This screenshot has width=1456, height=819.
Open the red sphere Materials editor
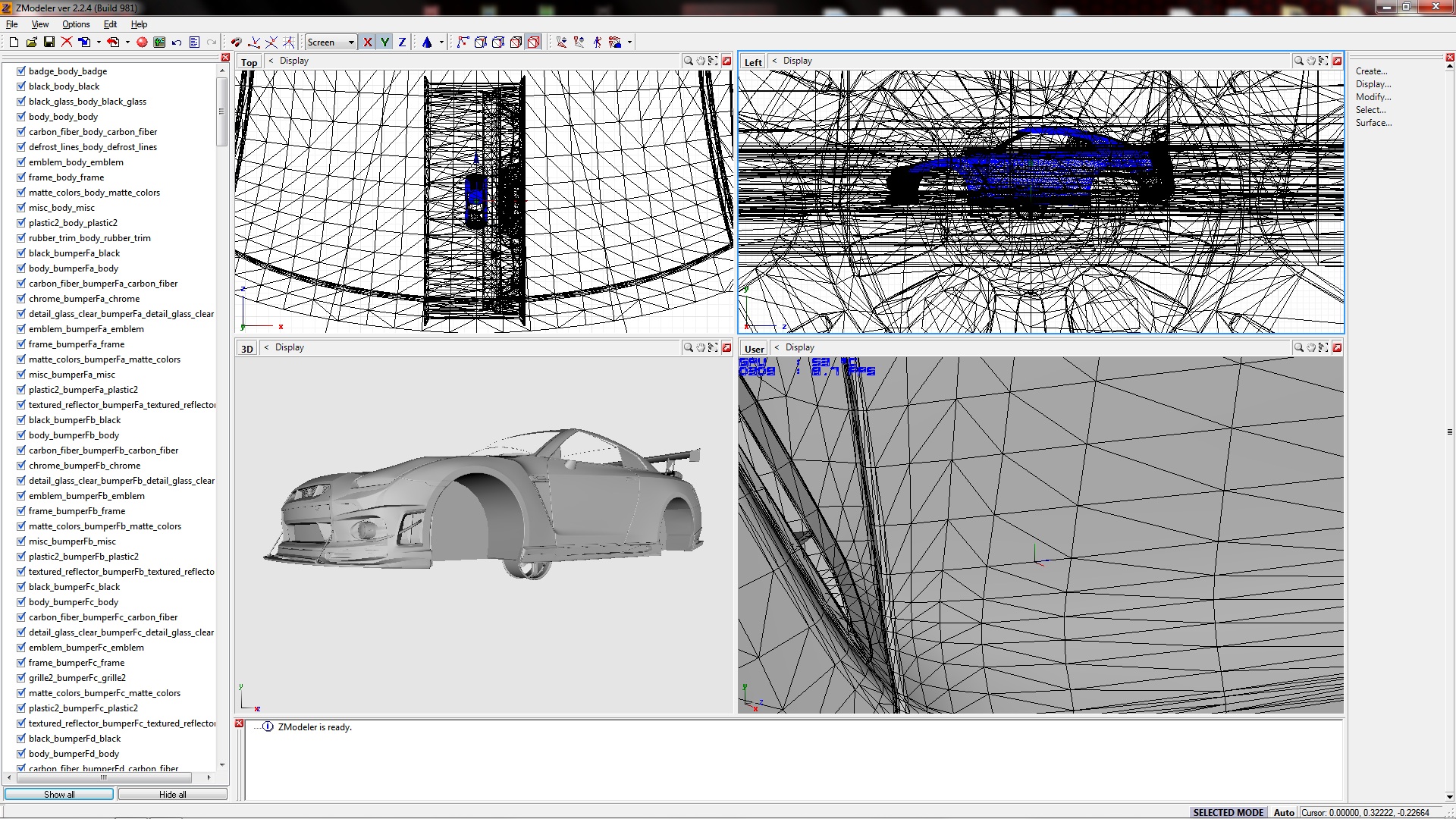[142, 42]
